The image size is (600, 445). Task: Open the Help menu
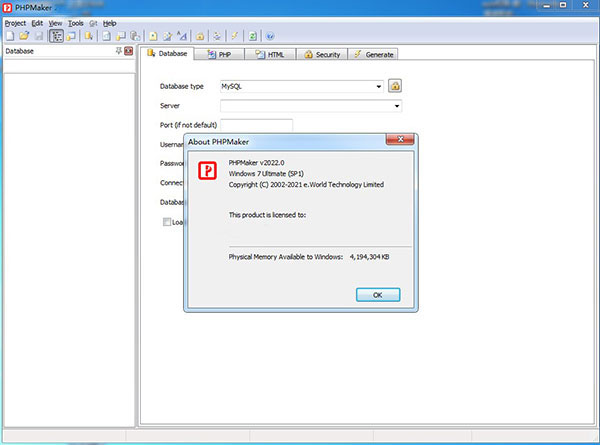109,23
